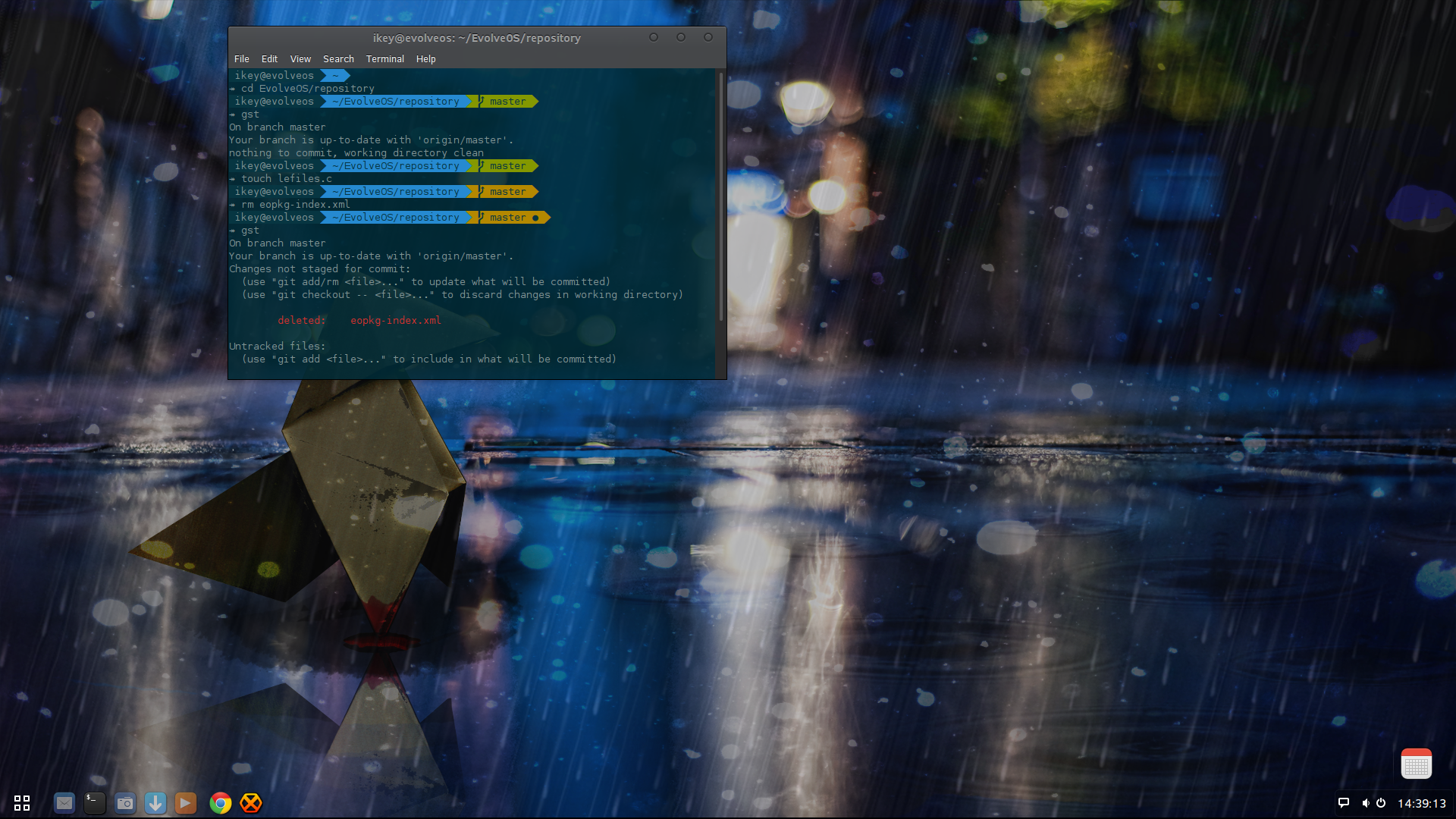Image resolution: width=1456 pixels, height=819 pixels.
Task: Click the 'rm eopkg-index.xml' command line
Action: [296, 204]
